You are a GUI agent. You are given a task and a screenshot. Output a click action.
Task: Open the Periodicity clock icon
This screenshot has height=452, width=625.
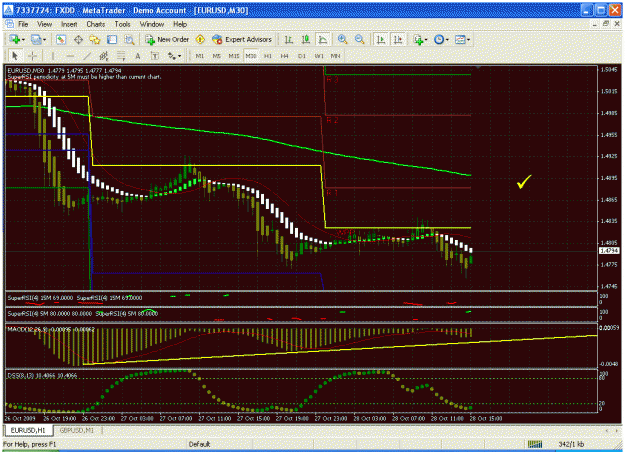click(x=439, y=39)
